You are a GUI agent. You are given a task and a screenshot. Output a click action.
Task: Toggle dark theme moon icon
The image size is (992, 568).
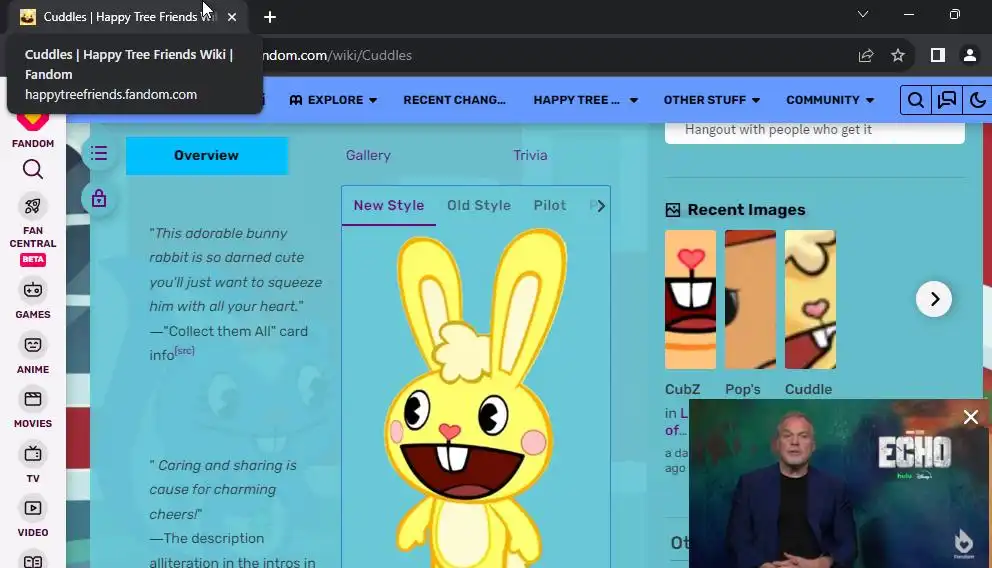[977, 100]
